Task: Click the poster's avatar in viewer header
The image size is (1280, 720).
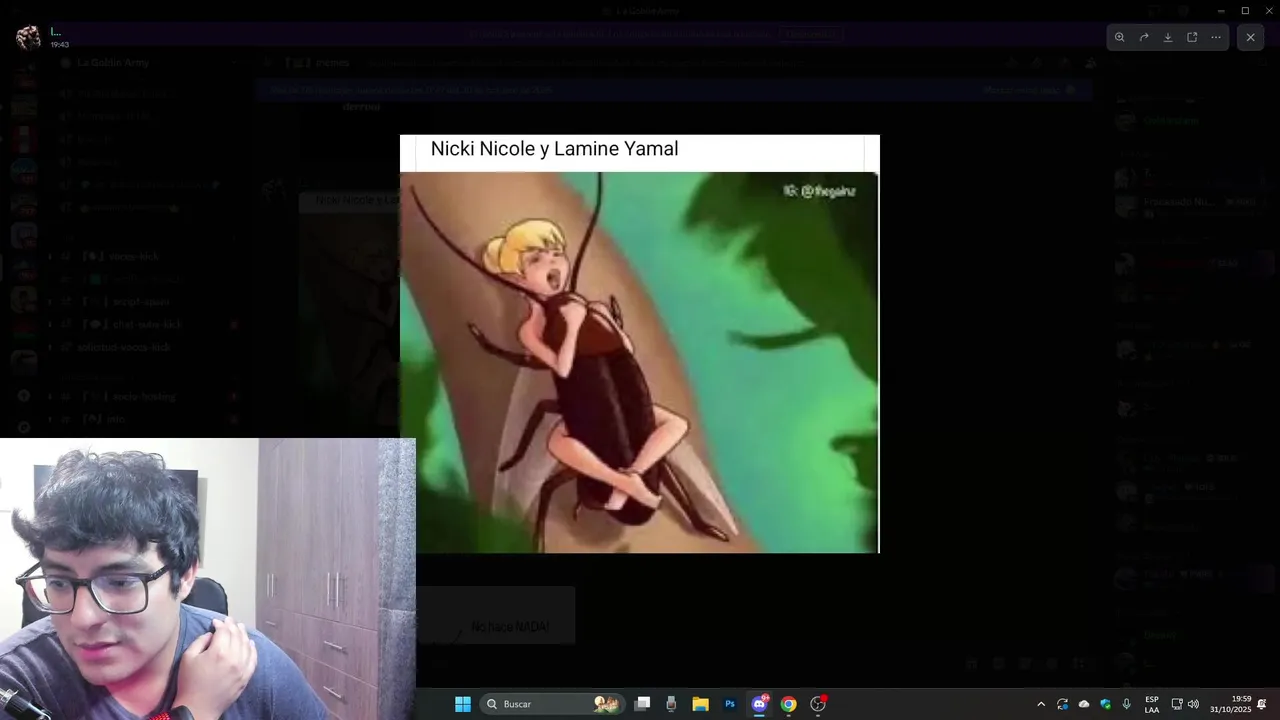Action: pos(28,37)
